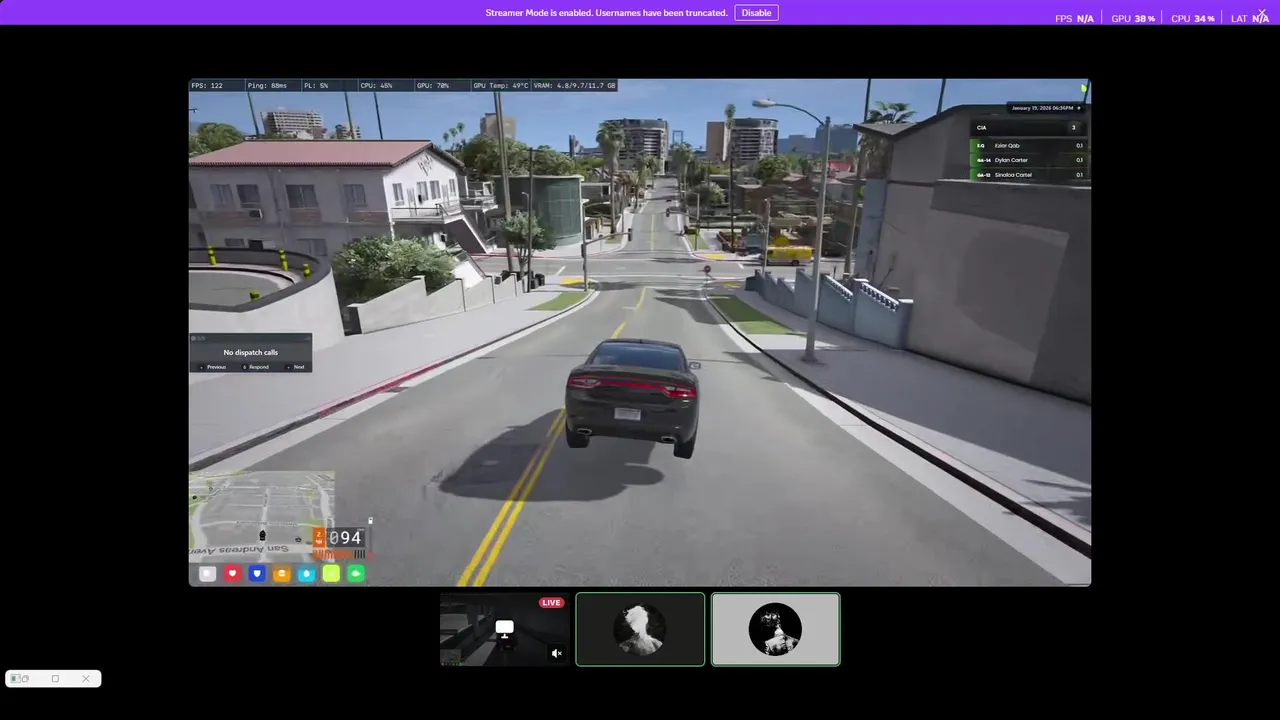This screenshot has height=720, width=1280.
Task: Click the LIVE badge on stream thumbnail
Action: 551,603
